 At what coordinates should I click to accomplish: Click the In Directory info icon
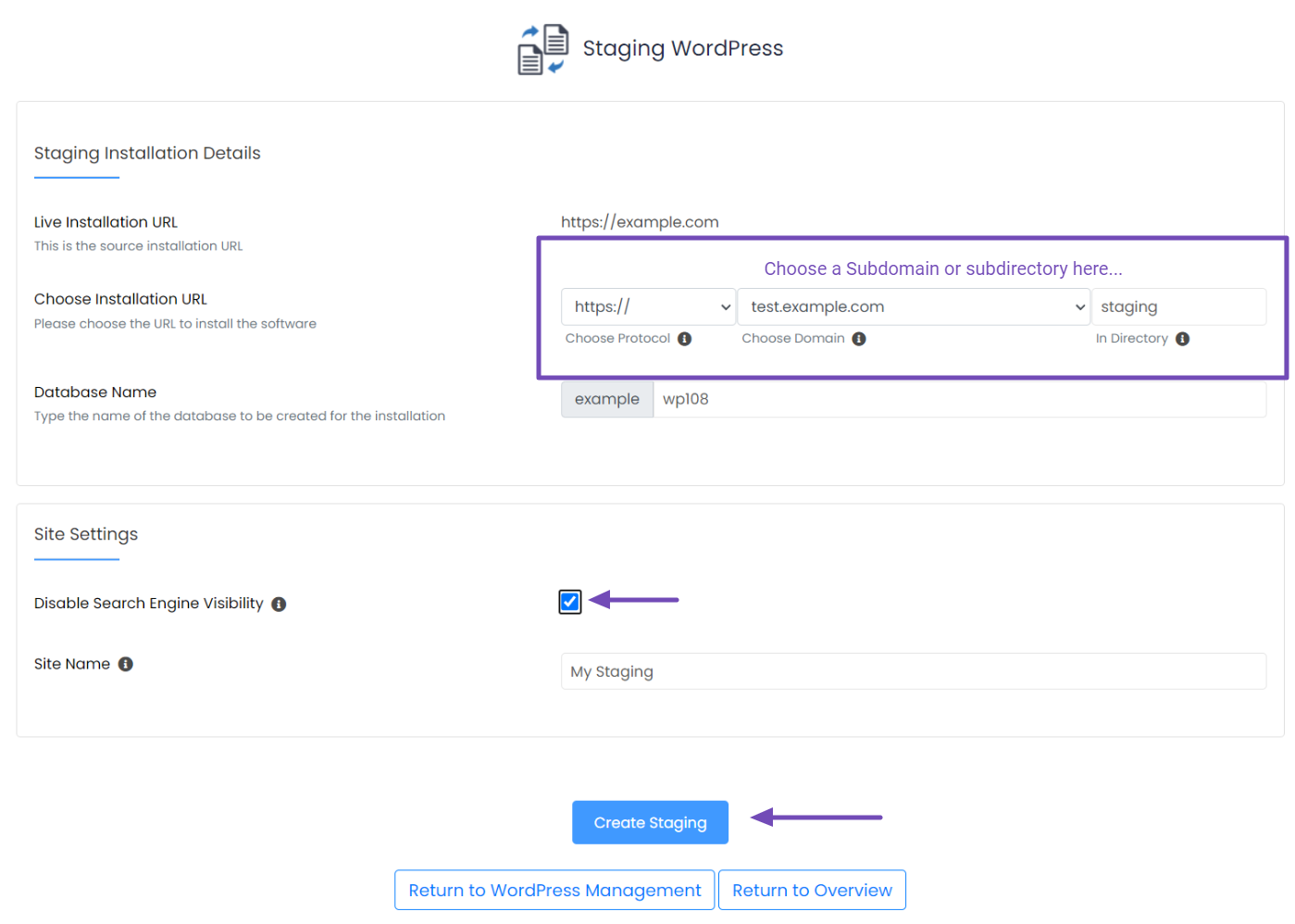[x=1182, y=339]
